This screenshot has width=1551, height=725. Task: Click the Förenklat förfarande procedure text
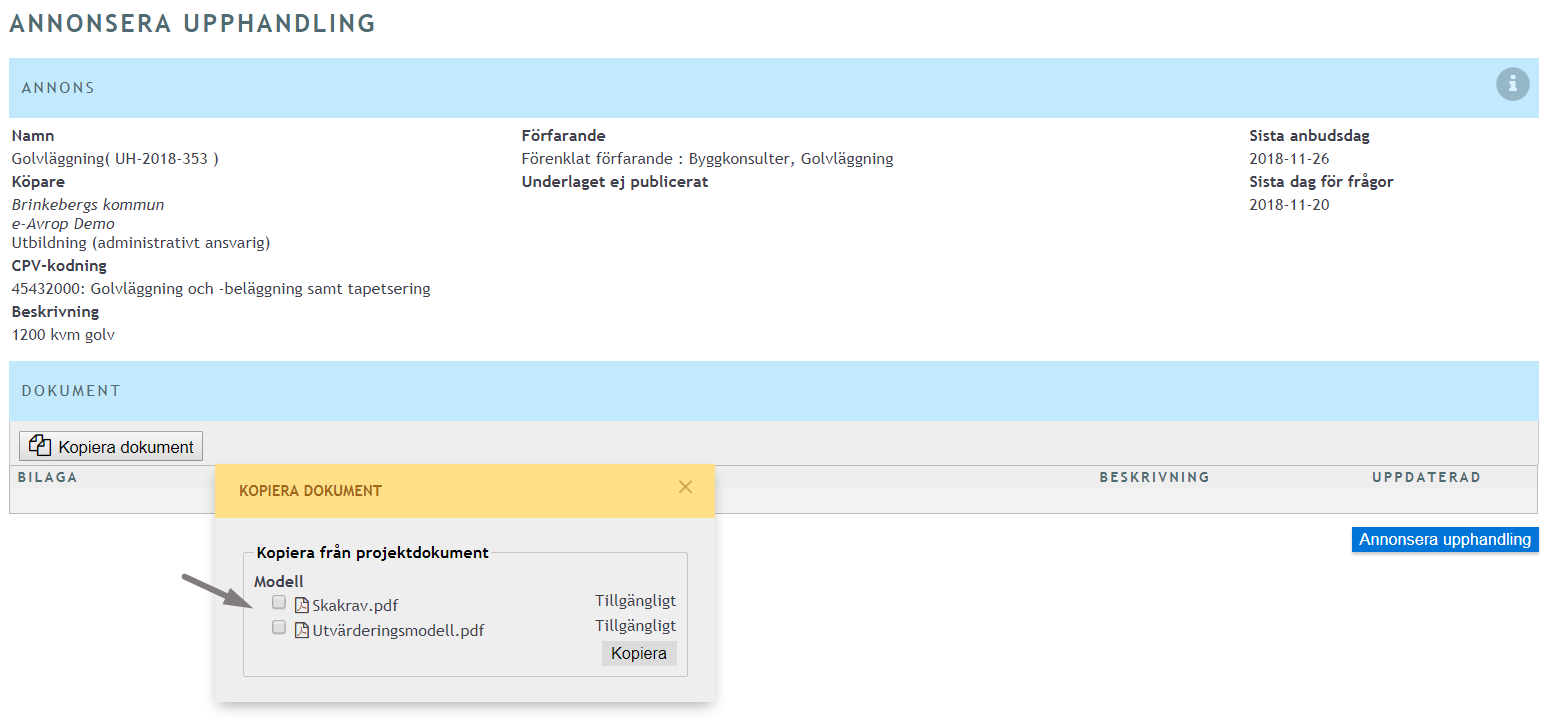707,158
